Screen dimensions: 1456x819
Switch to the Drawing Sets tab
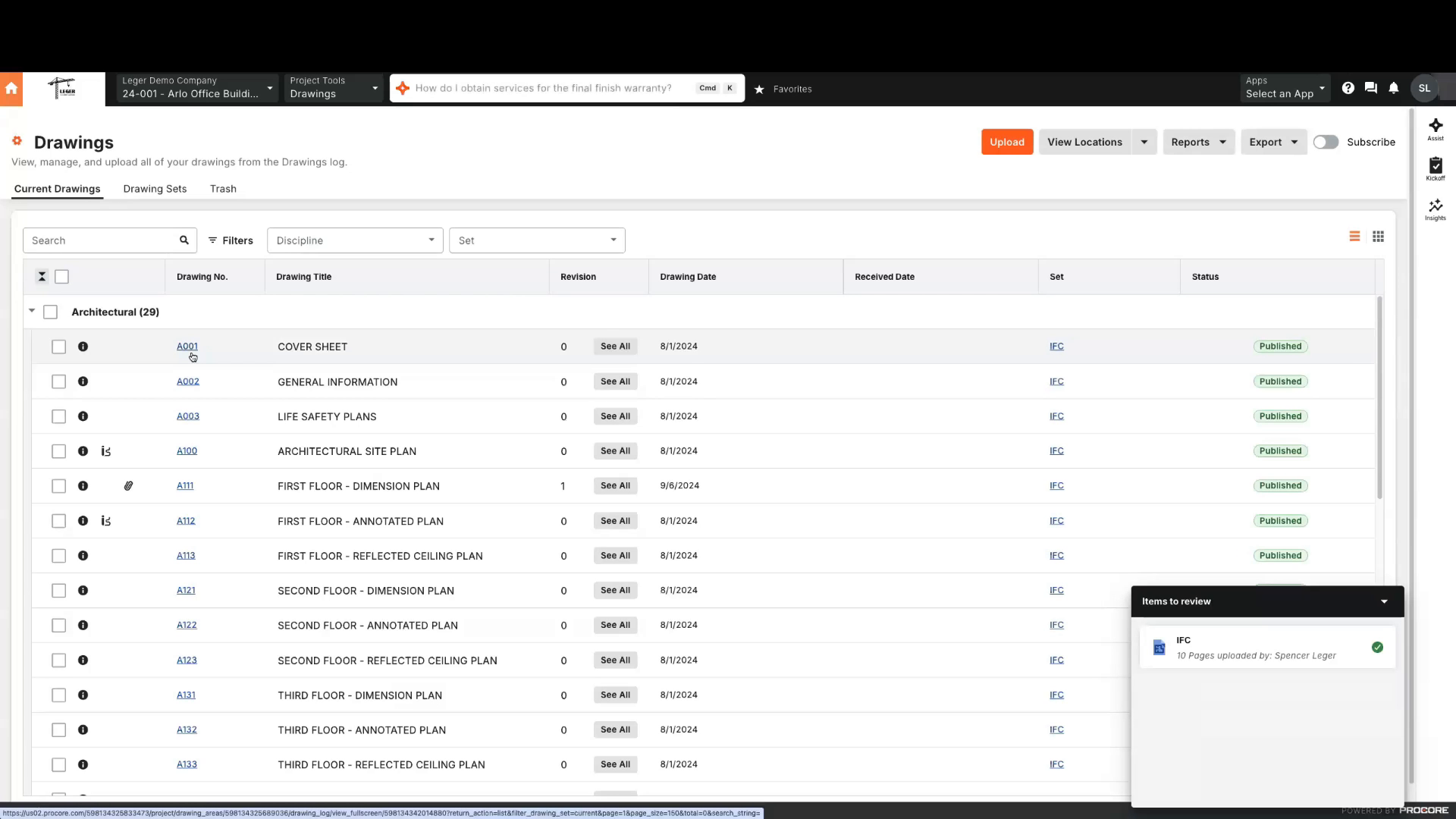tap(155, 189)
